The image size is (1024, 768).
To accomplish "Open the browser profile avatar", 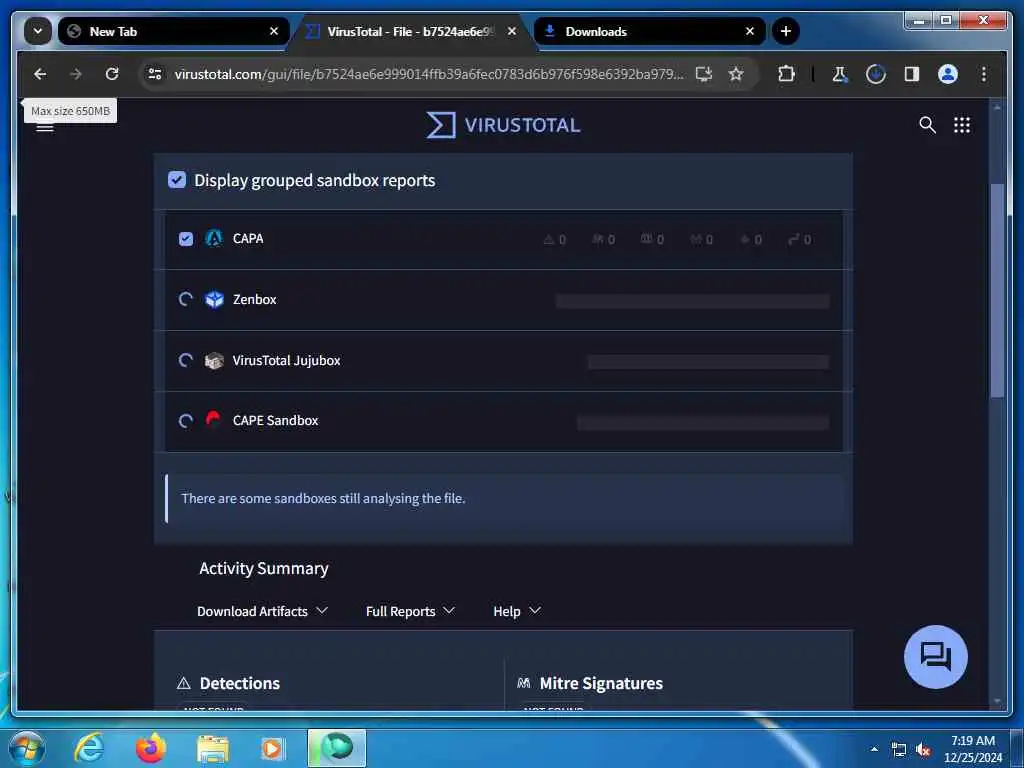I will click(948, 74).
